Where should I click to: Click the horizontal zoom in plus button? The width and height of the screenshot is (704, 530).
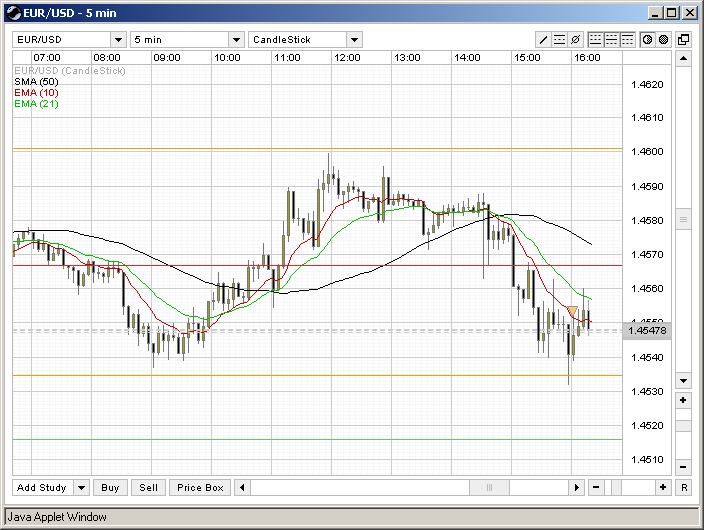pos(662,487)
